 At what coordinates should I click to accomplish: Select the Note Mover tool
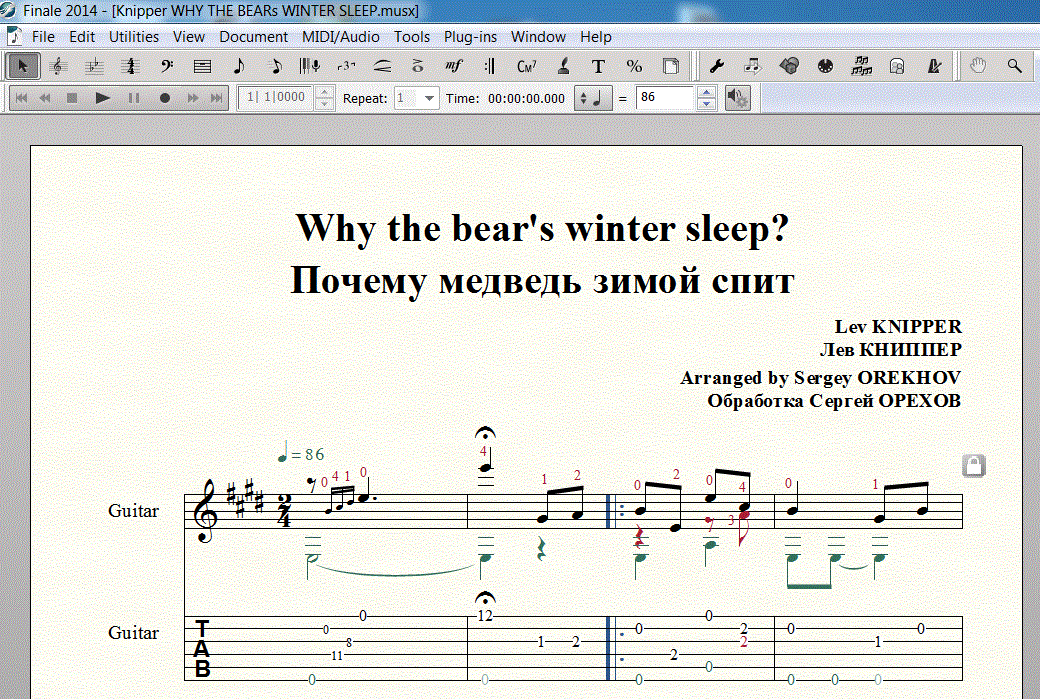(x=752, y=66)
